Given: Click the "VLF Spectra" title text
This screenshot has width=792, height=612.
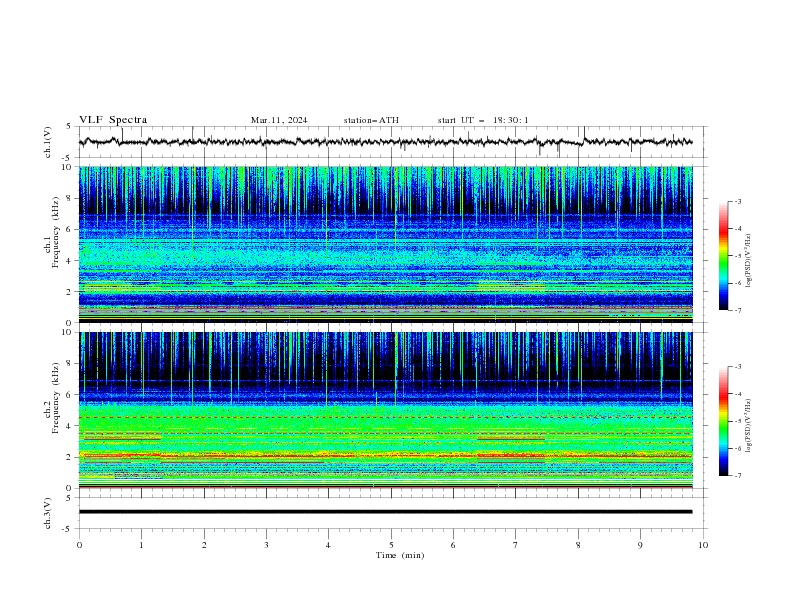Looking at the screenshot, I should click(x=113, y=120).
